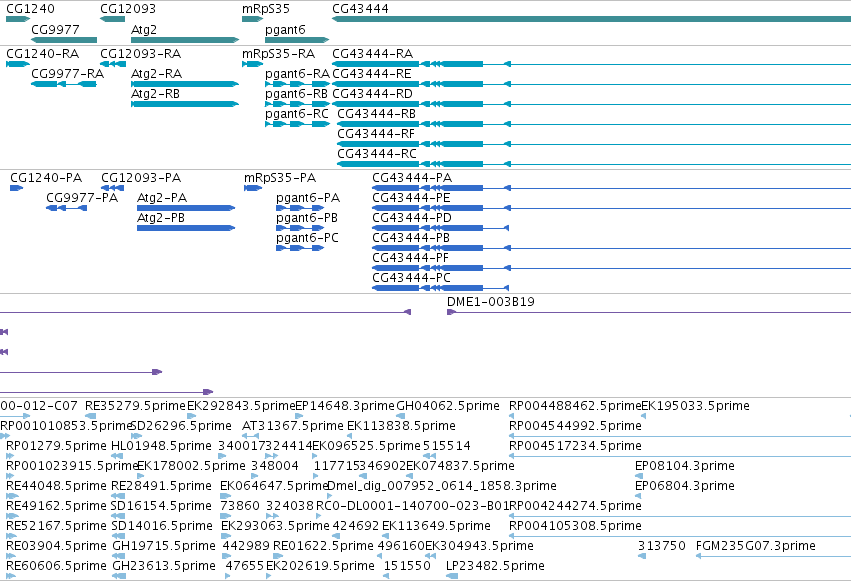This screenshot has width=851, height=581.
Task: Click EST RE35279.5prime
Action: click(x=135, y=406)
